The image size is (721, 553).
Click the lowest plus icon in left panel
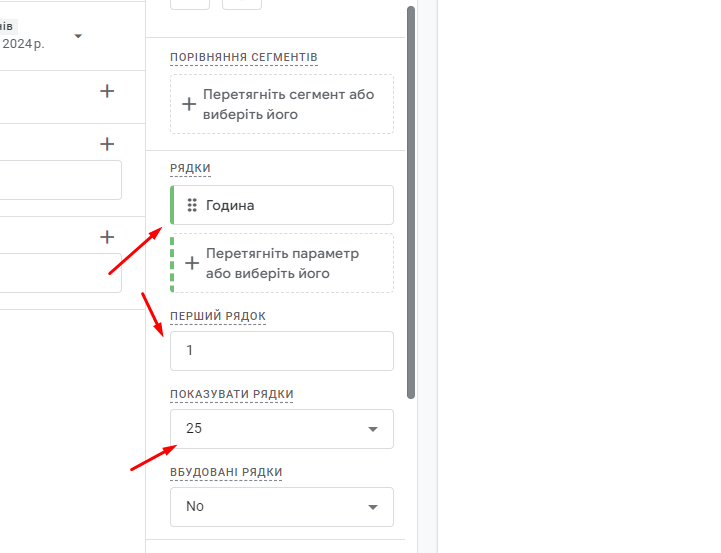tap(107, 237)
